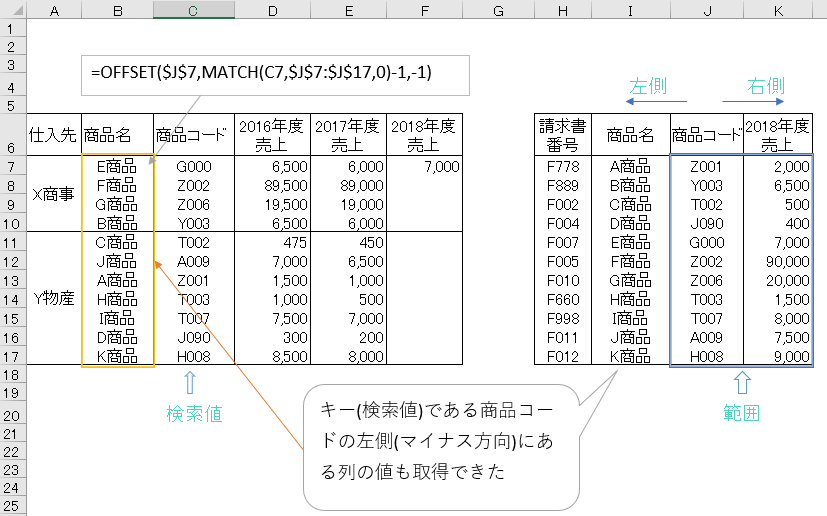This screenshot has width=827, height=516.
Task: Click the キー(検索値) callout text box
Action: [x=441, y=447]
